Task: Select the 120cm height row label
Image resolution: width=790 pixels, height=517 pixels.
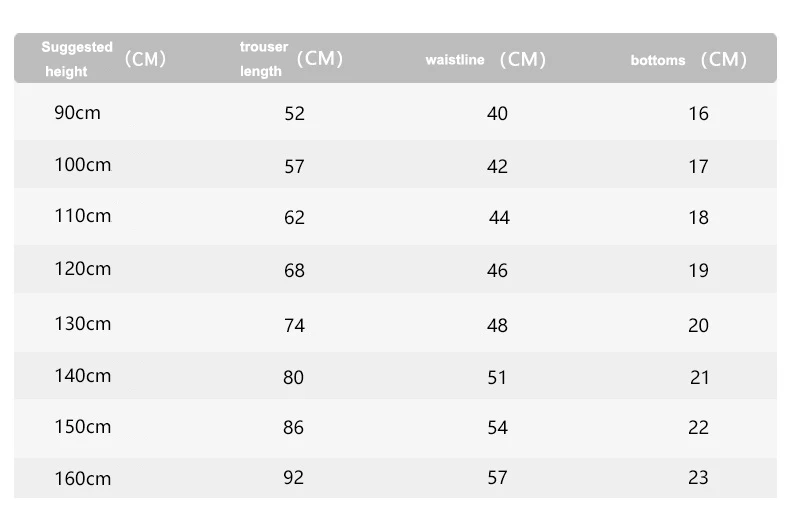Action: [x=82, y=269]
